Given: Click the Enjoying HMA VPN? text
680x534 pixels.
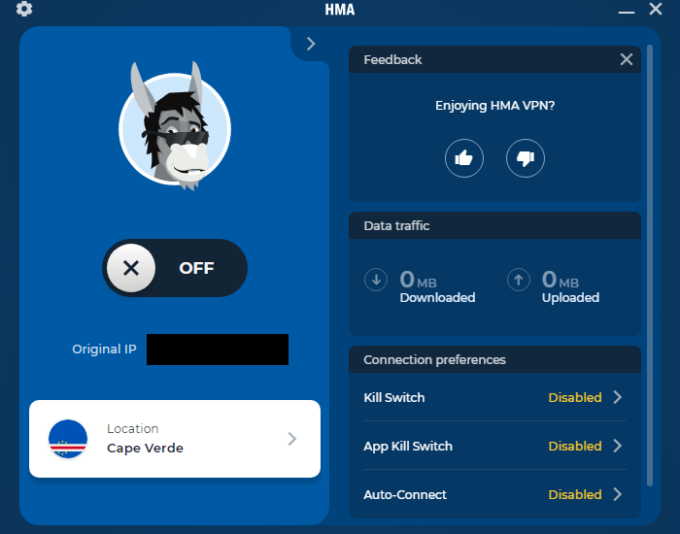Looking at the screenshot, I should [495, 106].
